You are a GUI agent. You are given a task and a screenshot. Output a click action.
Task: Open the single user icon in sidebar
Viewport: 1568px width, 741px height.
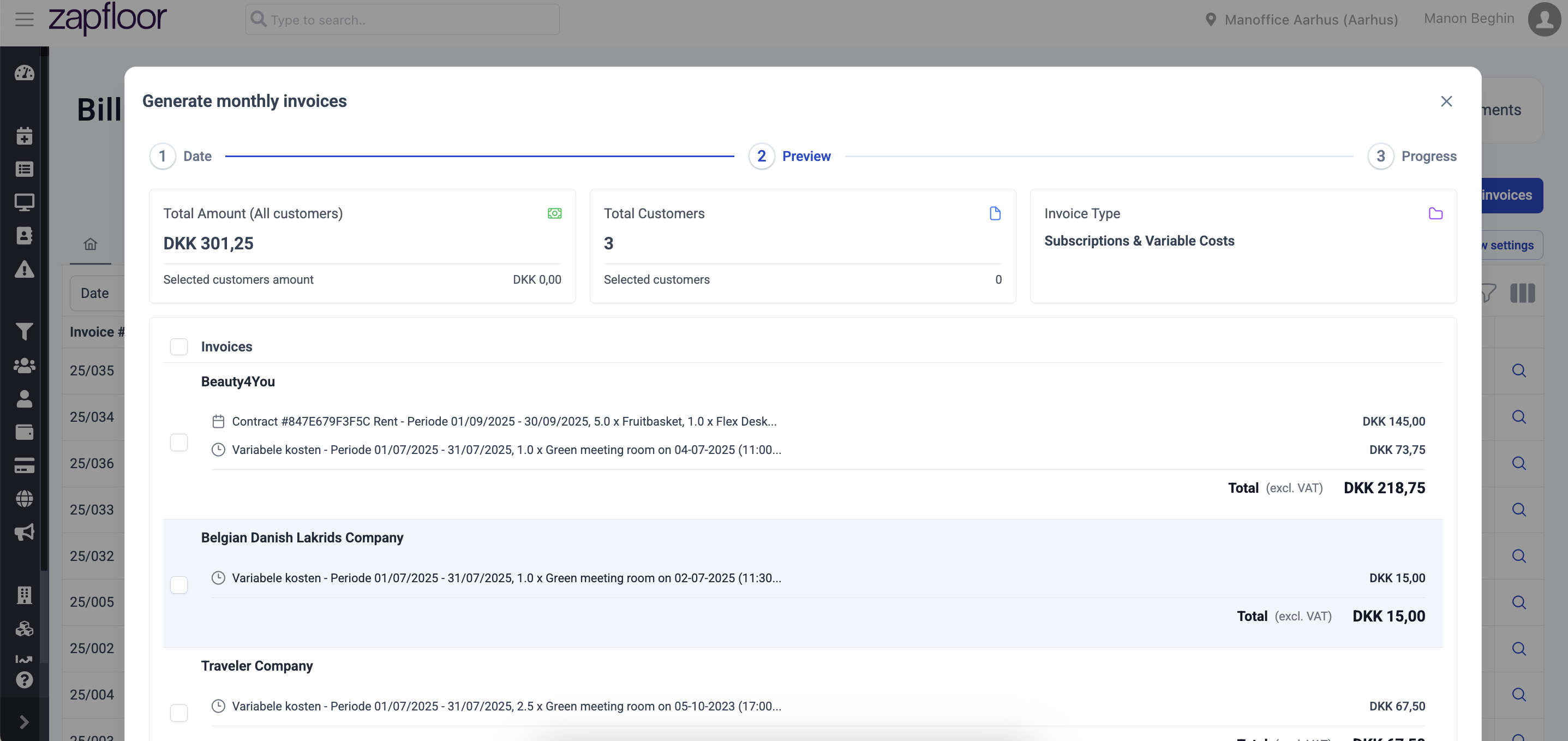coord(25,399)
